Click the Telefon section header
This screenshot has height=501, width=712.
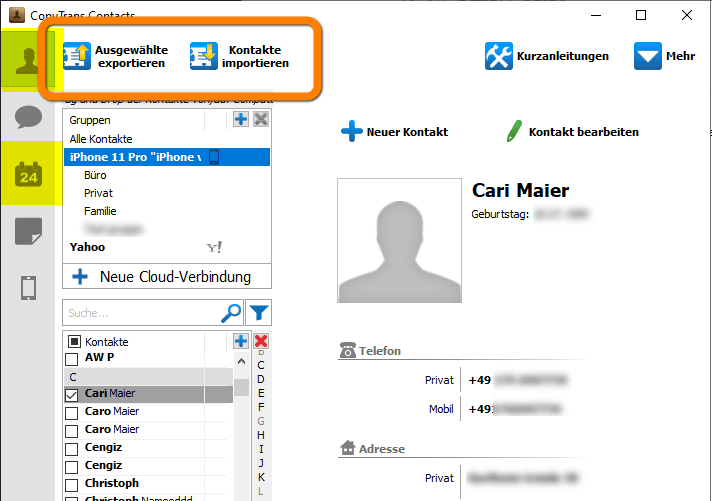[370, 351]
